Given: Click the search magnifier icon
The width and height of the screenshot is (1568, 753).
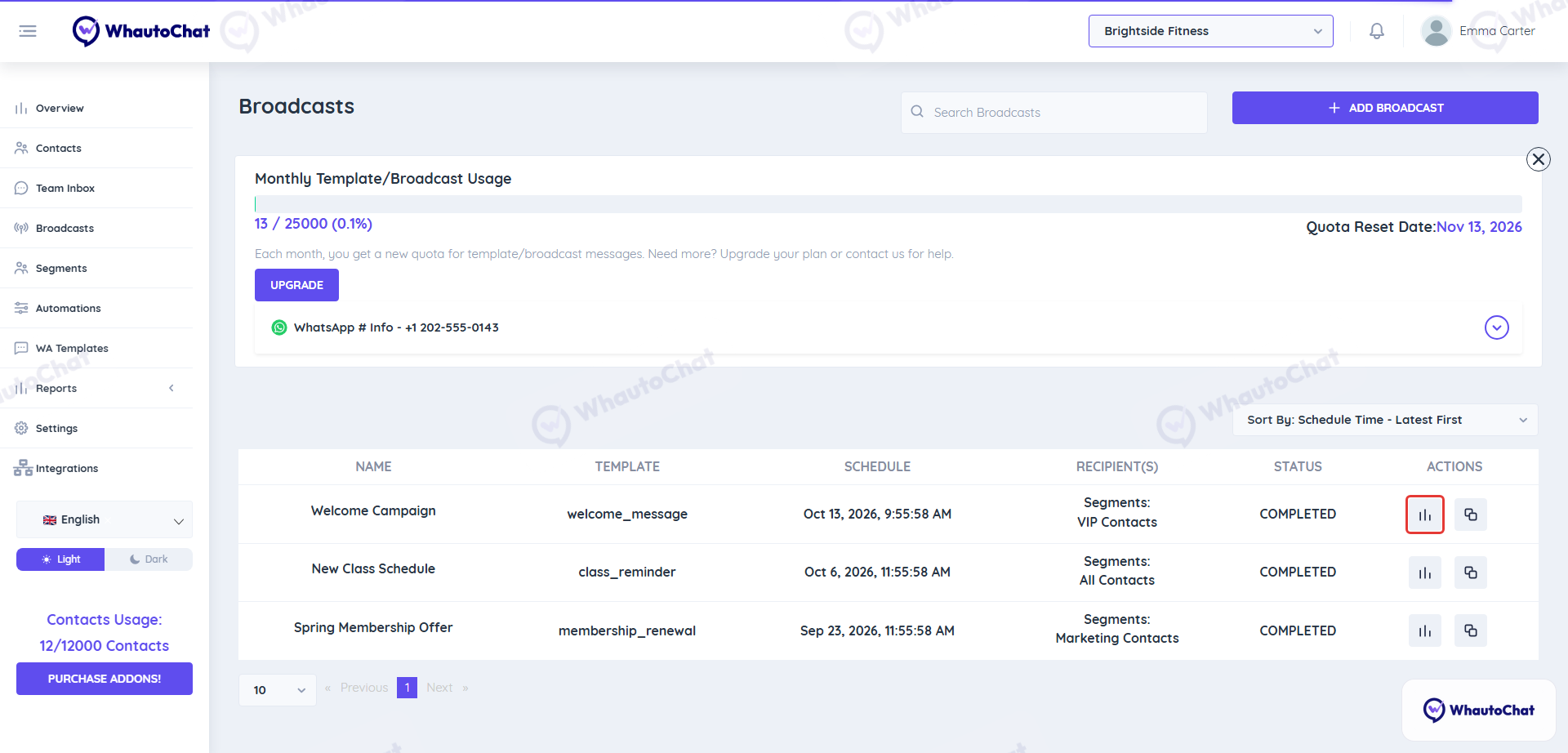Looking at the screenshot, I should coord(917,112).
